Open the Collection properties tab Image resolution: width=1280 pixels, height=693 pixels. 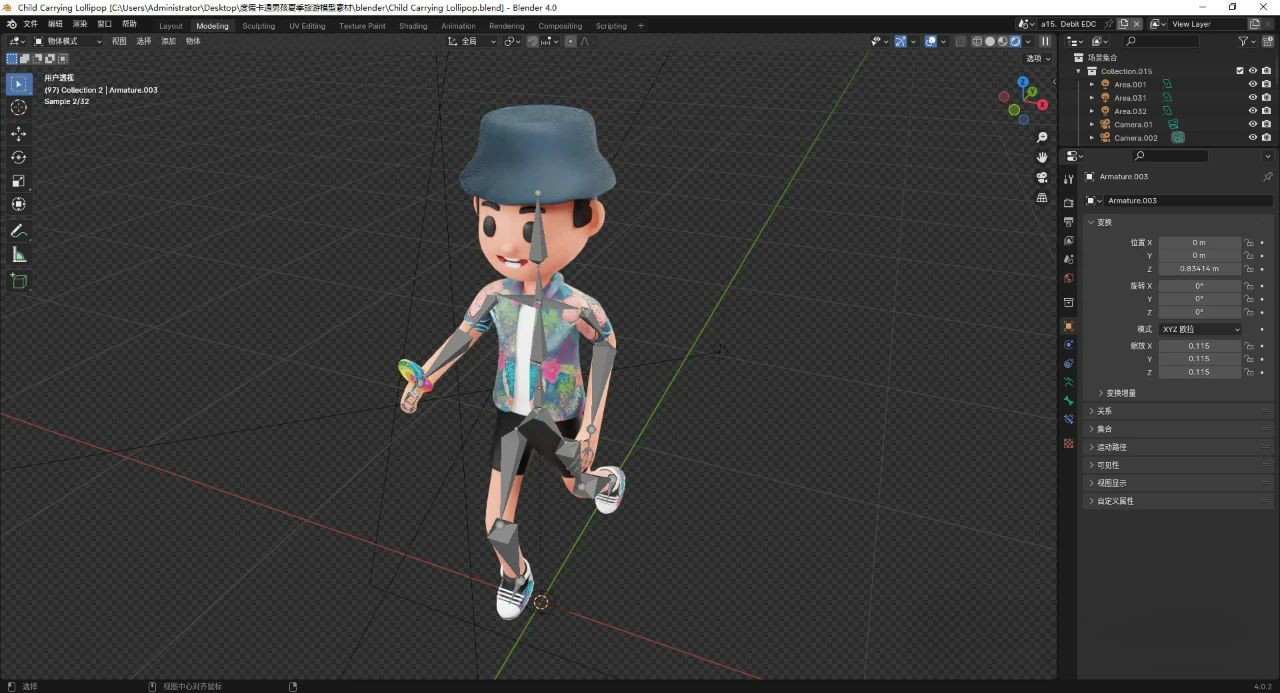coord(1068,302)
